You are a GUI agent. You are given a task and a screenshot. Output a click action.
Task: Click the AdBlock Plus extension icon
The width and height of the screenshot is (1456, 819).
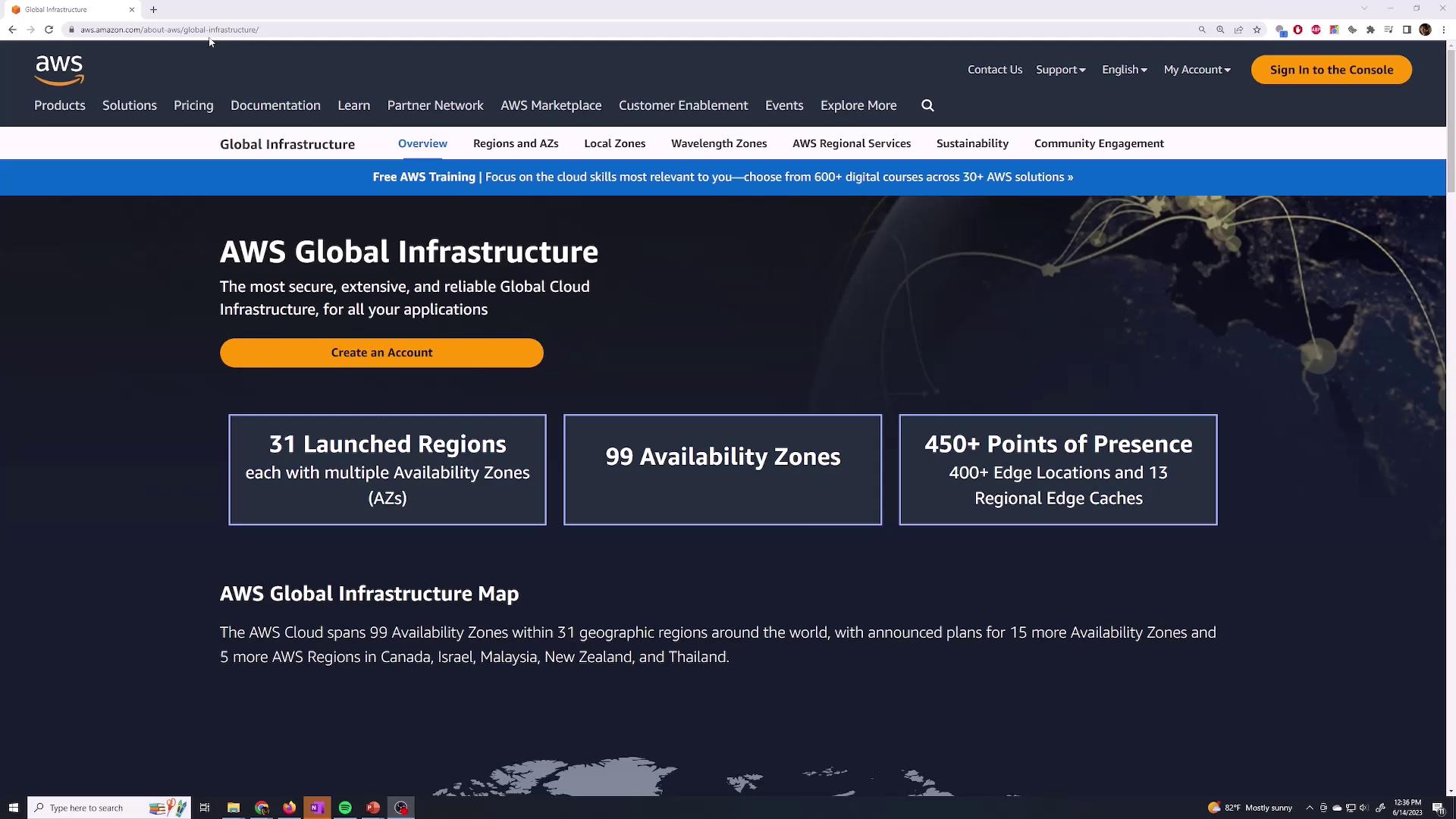coord(1316,30)
